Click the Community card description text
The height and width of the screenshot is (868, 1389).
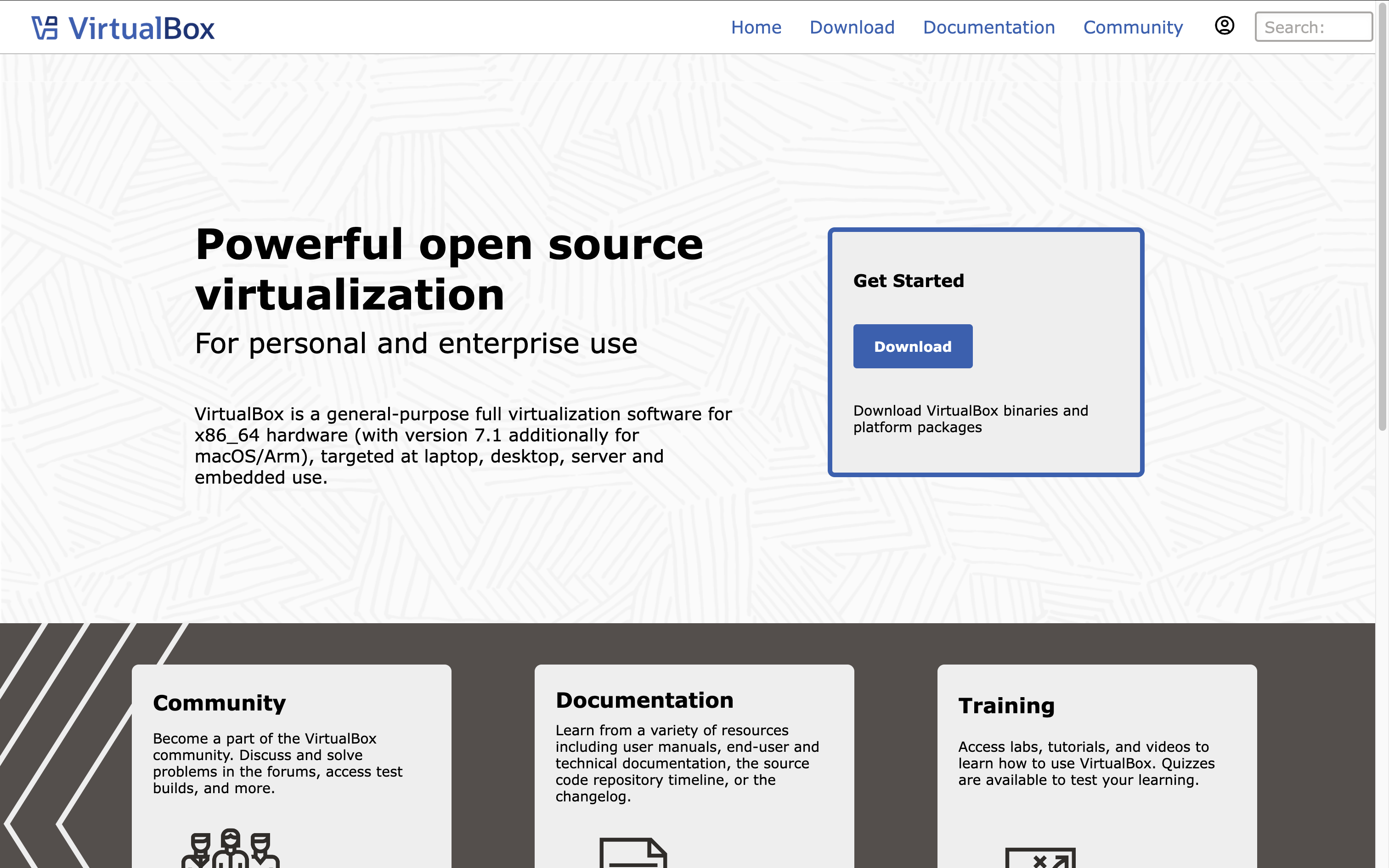[x=277, y=763]
